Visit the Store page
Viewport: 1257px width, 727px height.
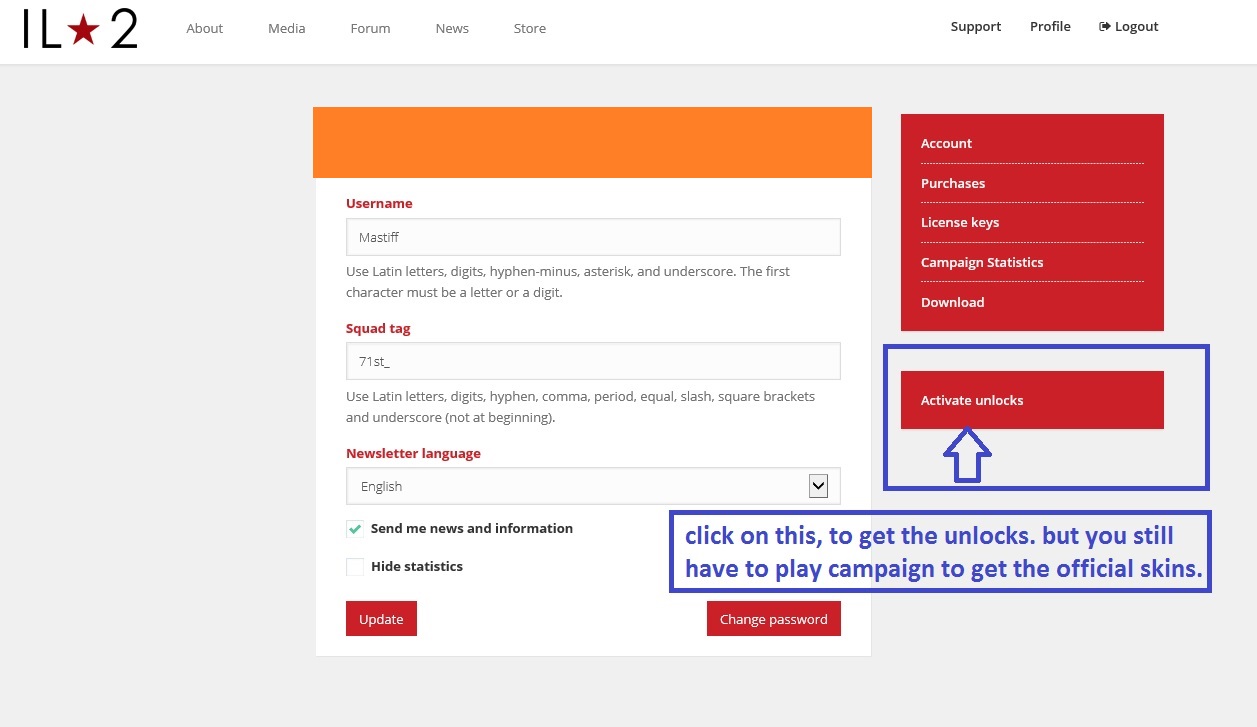click(530, 28)
